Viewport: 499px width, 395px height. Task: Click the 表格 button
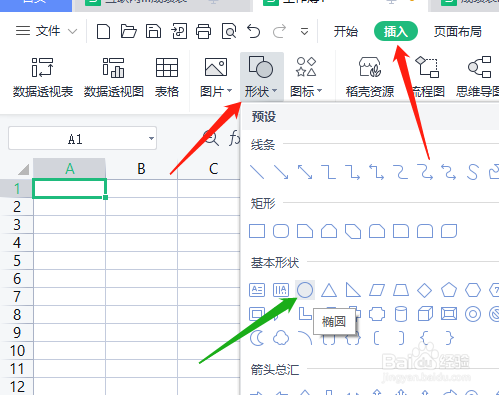(x=167, y=77)
